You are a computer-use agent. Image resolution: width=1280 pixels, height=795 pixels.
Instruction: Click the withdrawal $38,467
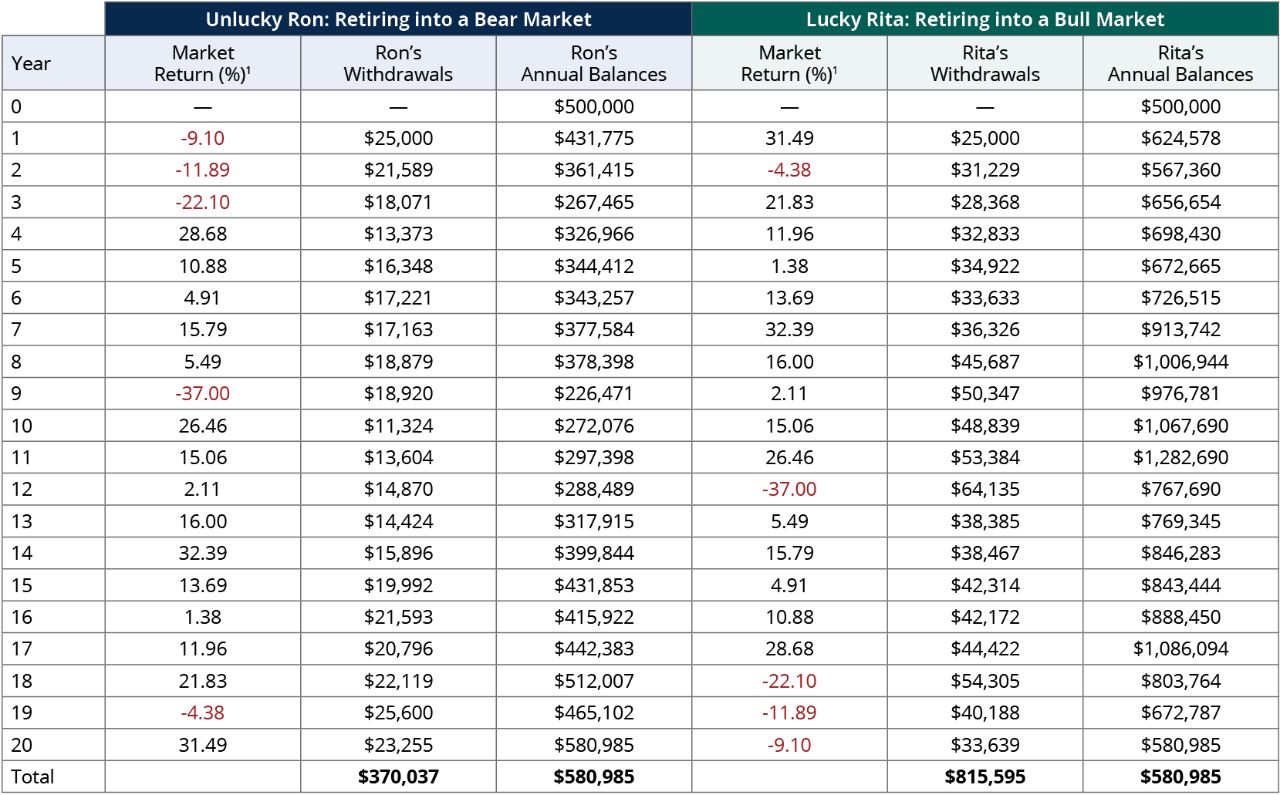985,553
